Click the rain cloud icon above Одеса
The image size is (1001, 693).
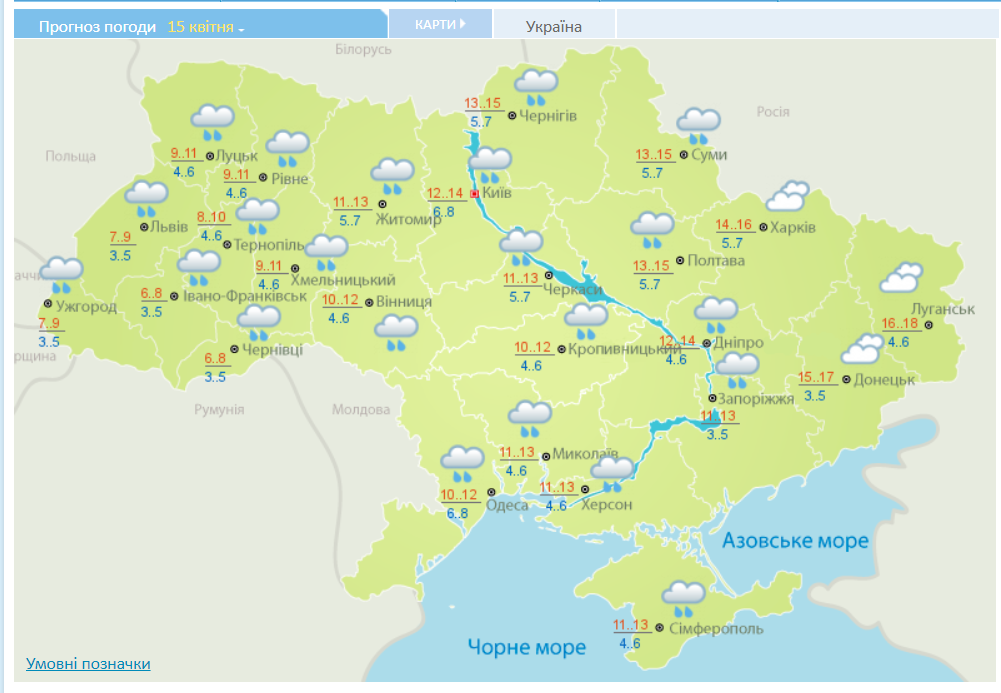click(x=462, y=465)
